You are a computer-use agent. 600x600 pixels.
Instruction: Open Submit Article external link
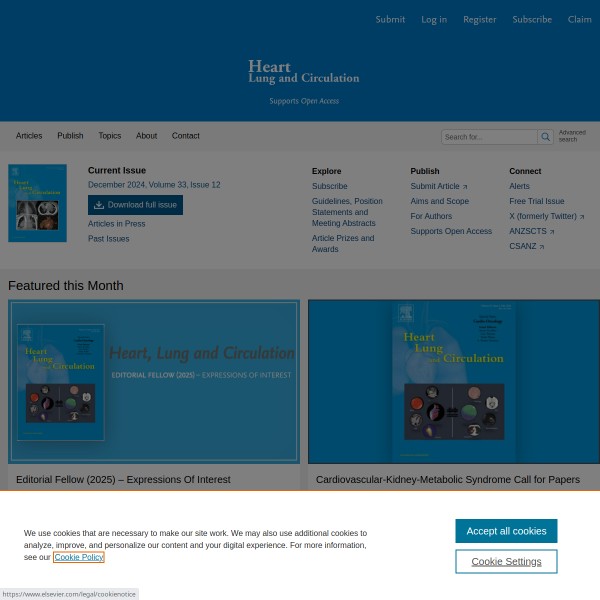(438, 186)
